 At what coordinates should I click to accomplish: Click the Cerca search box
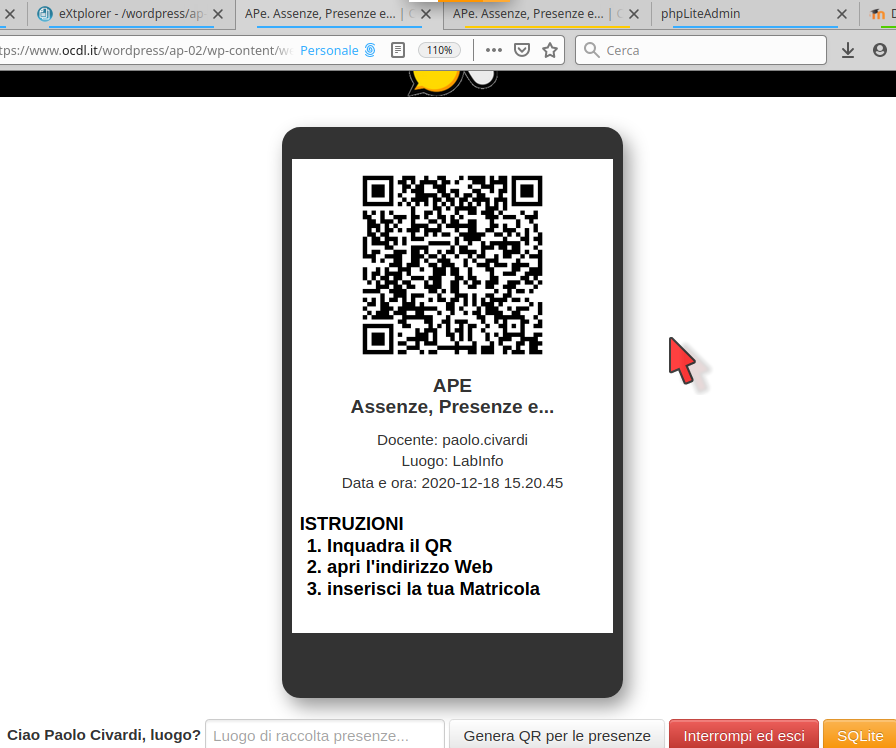click(x=701, y=50)
